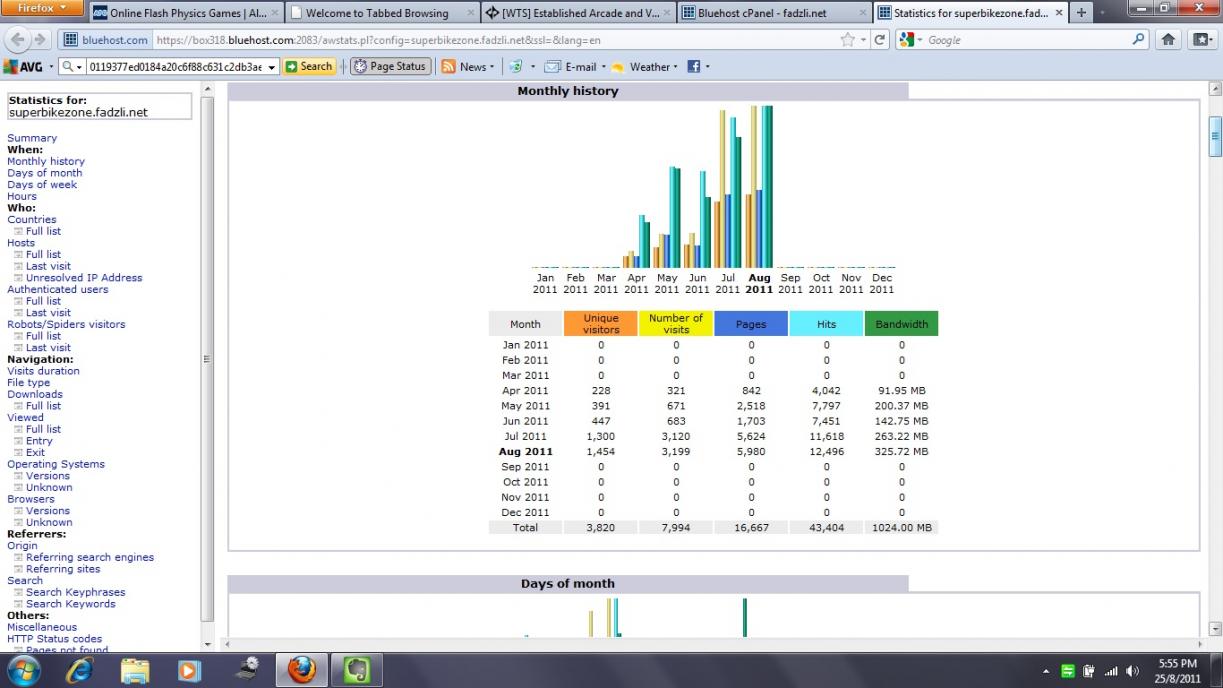Expand the AVG search box dropdown arrow
This screenshot has width=1223, height=688.
[x=272, y=67]
